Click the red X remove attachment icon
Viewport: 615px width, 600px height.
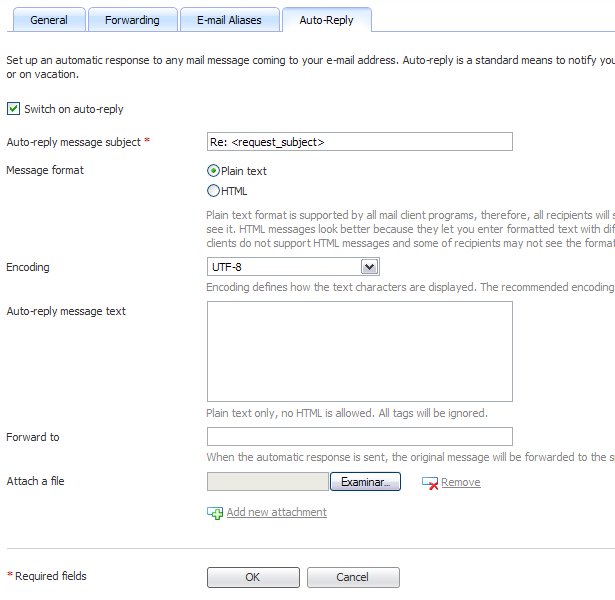tap(430, 482)
